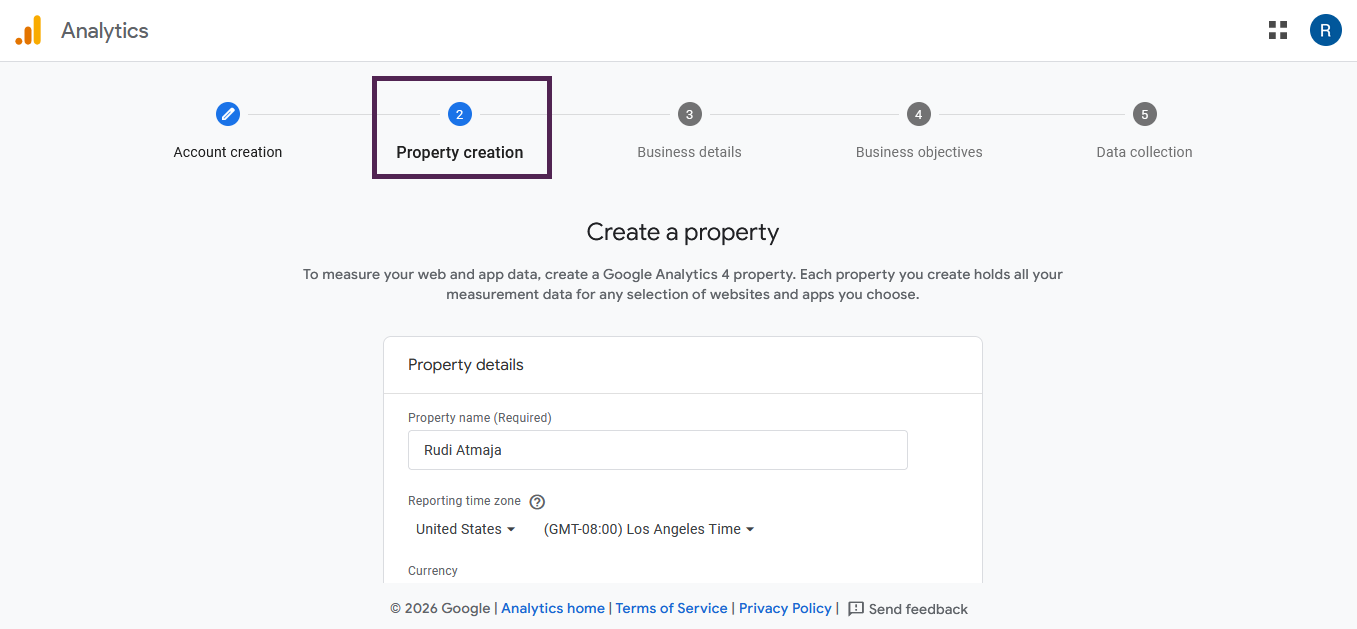The image size is (1357, 629).
Task: Open the account avatar labeled R
Action: [1325, 30]
